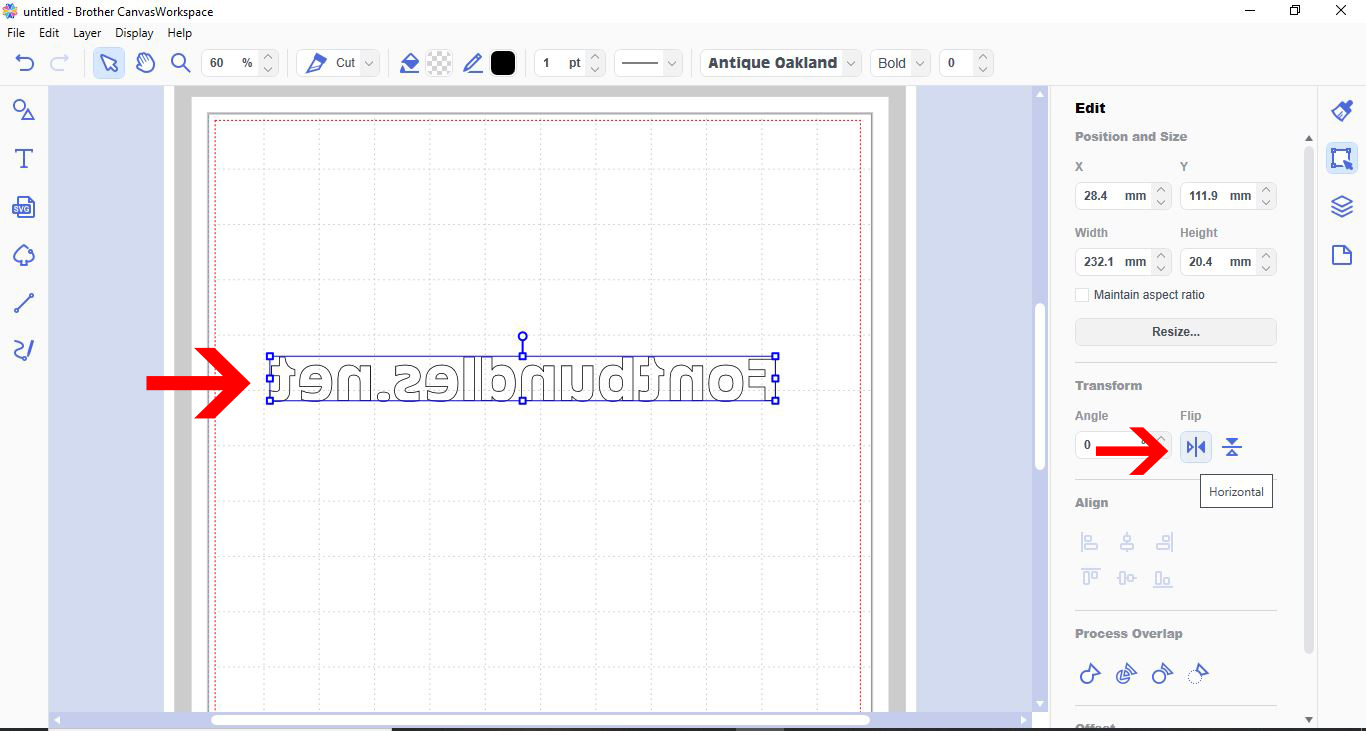Screen dimensions: 1366x731
Task: Select the Text tool in left sidebar
Action: coord(24,158)
